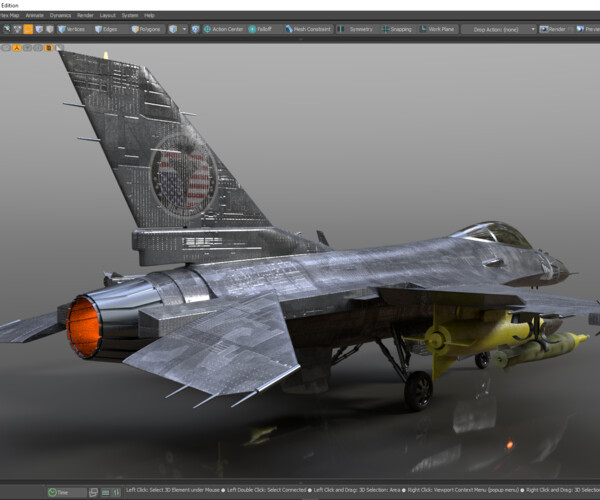600x500 pixels.
Task: Click first leftmost toolbar select icon
Action: [x=7, y=29]
